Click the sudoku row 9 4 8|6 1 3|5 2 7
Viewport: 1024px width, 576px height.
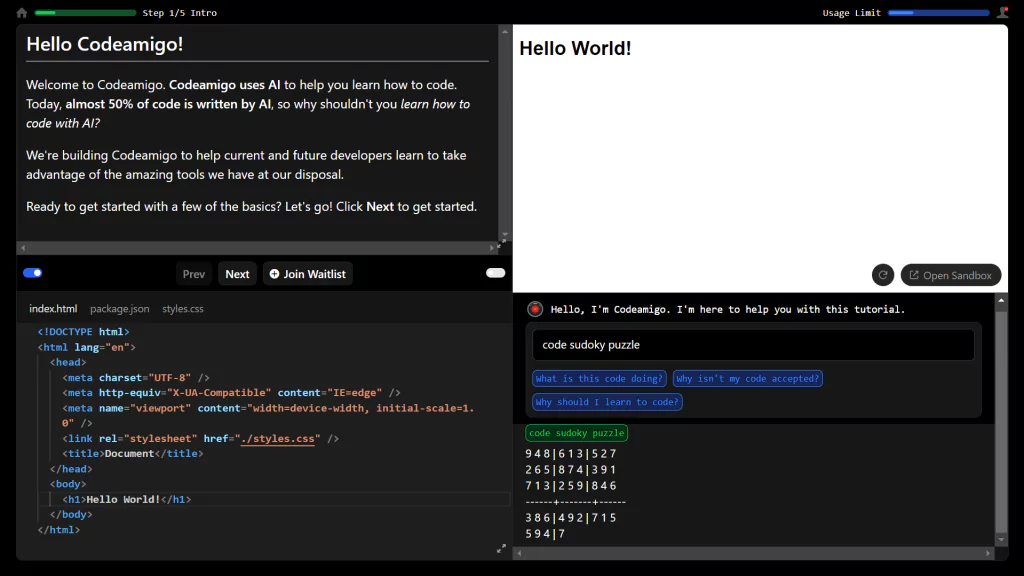[571, 454]
